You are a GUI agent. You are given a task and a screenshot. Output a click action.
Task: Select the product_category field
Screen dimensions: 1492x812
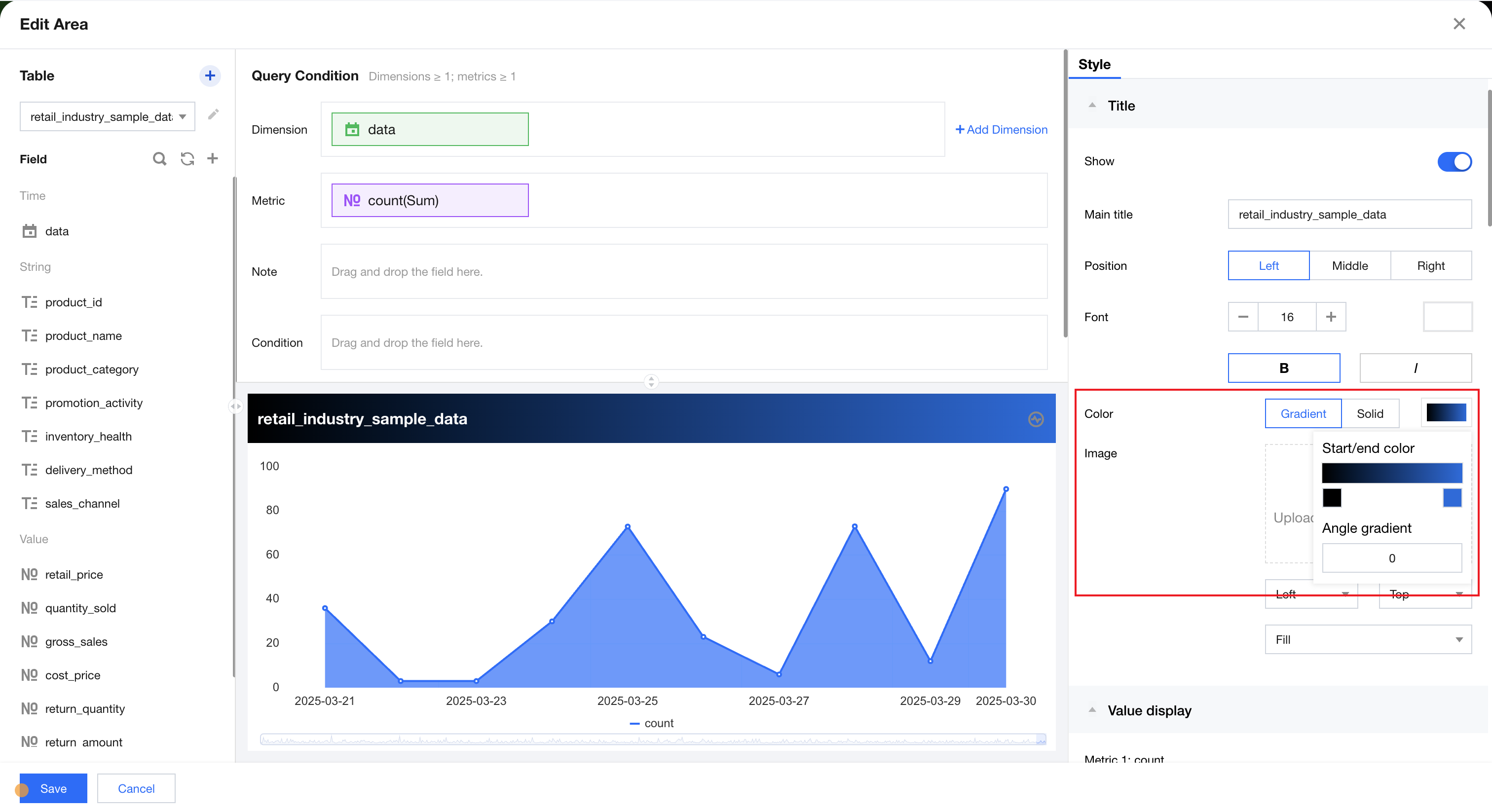coord(91,369)
